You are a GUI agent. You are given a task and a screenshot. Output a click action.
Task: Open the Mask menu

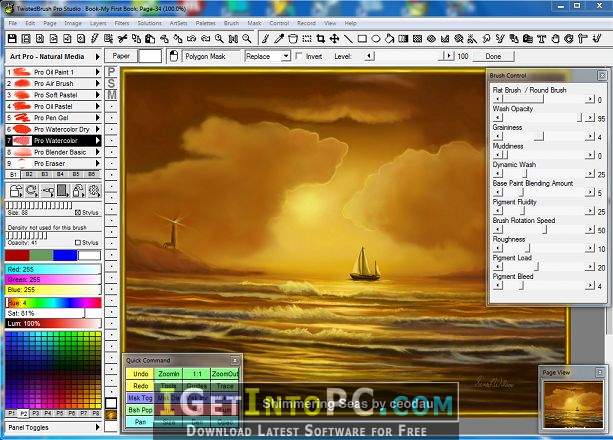[254, 23]
